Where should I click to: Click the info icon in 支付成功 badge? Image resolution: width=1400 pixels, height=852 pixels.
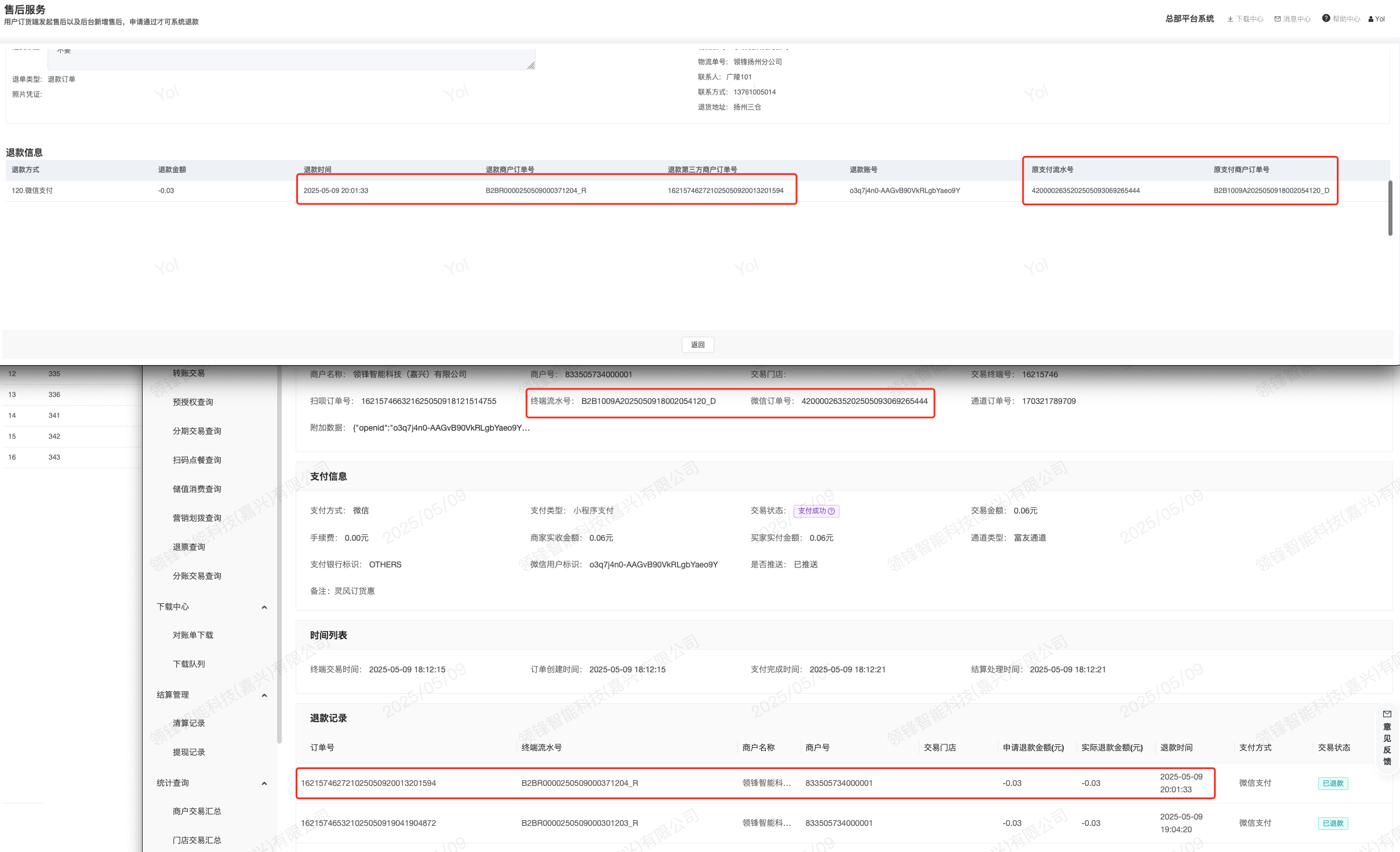pos(831,511)
